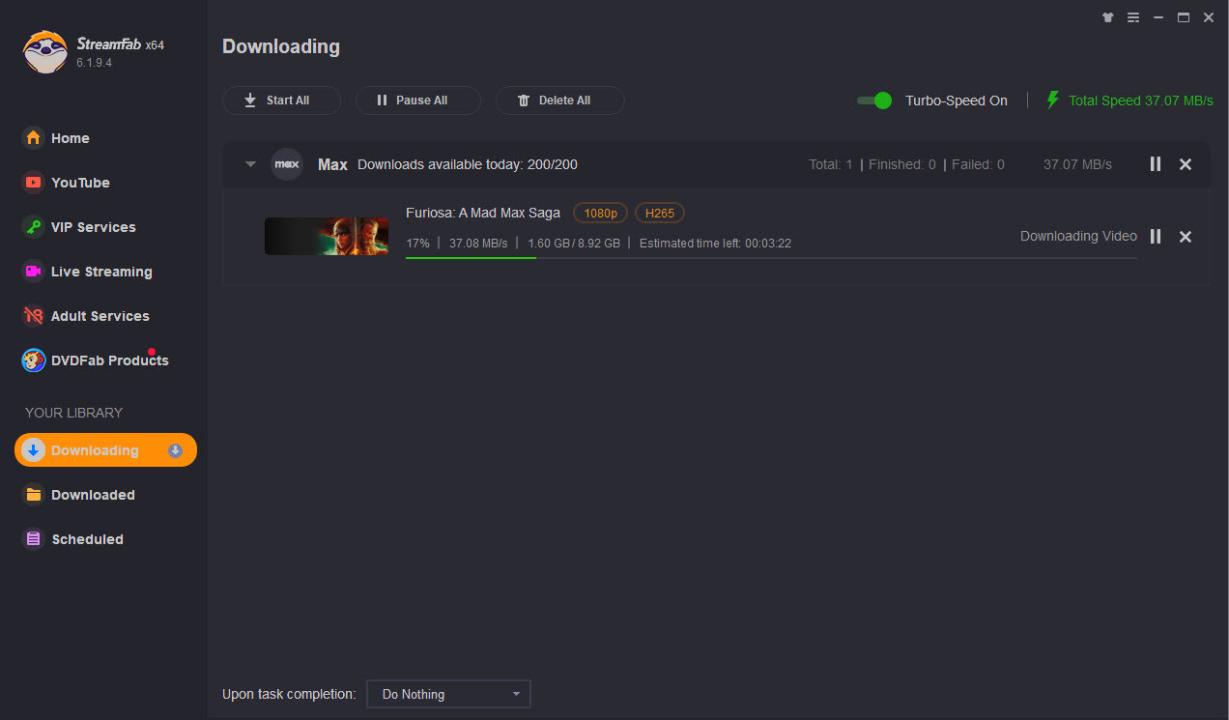Click "Estimated time left: 00:03:22" text
Image resolution: width=1229 pixels, height=720 pixels.
coord(715,243)
